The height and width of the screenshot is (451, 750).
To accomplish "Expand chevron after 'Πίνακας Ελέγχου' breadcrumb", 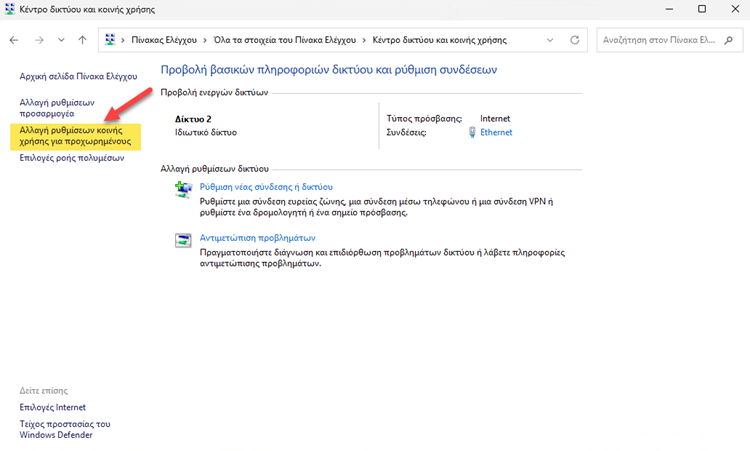I will point(205,40).
